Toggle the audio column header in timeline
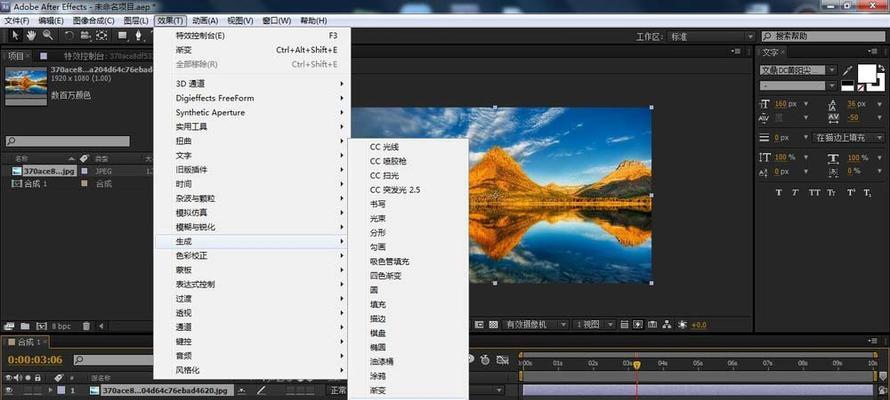 point(18,377)
